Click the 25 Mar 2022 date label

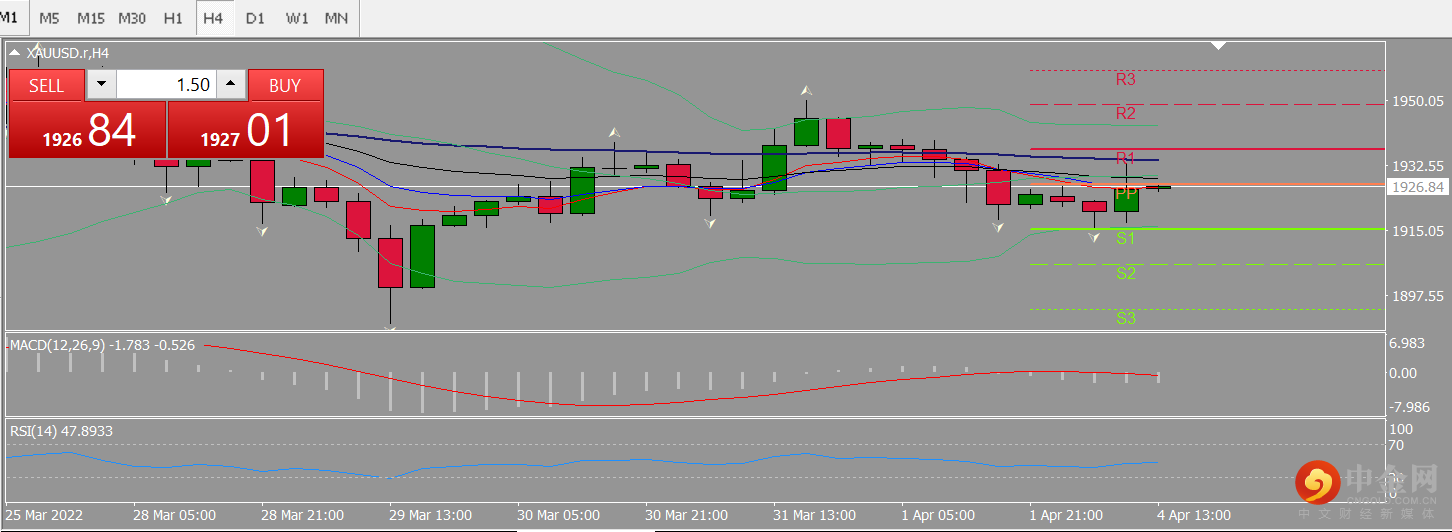[x=44, y=515]
